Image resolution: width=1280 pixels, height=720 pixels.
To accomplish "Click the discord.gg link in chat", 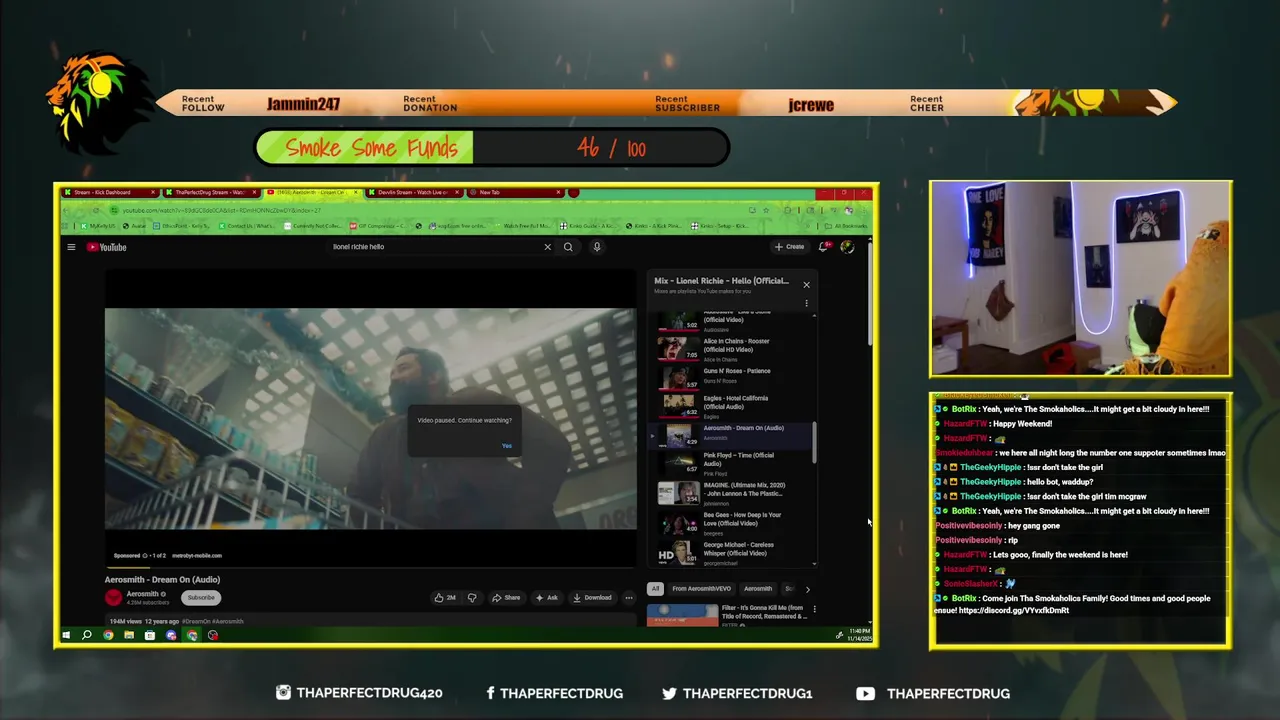I will (x=1014, y=610).
